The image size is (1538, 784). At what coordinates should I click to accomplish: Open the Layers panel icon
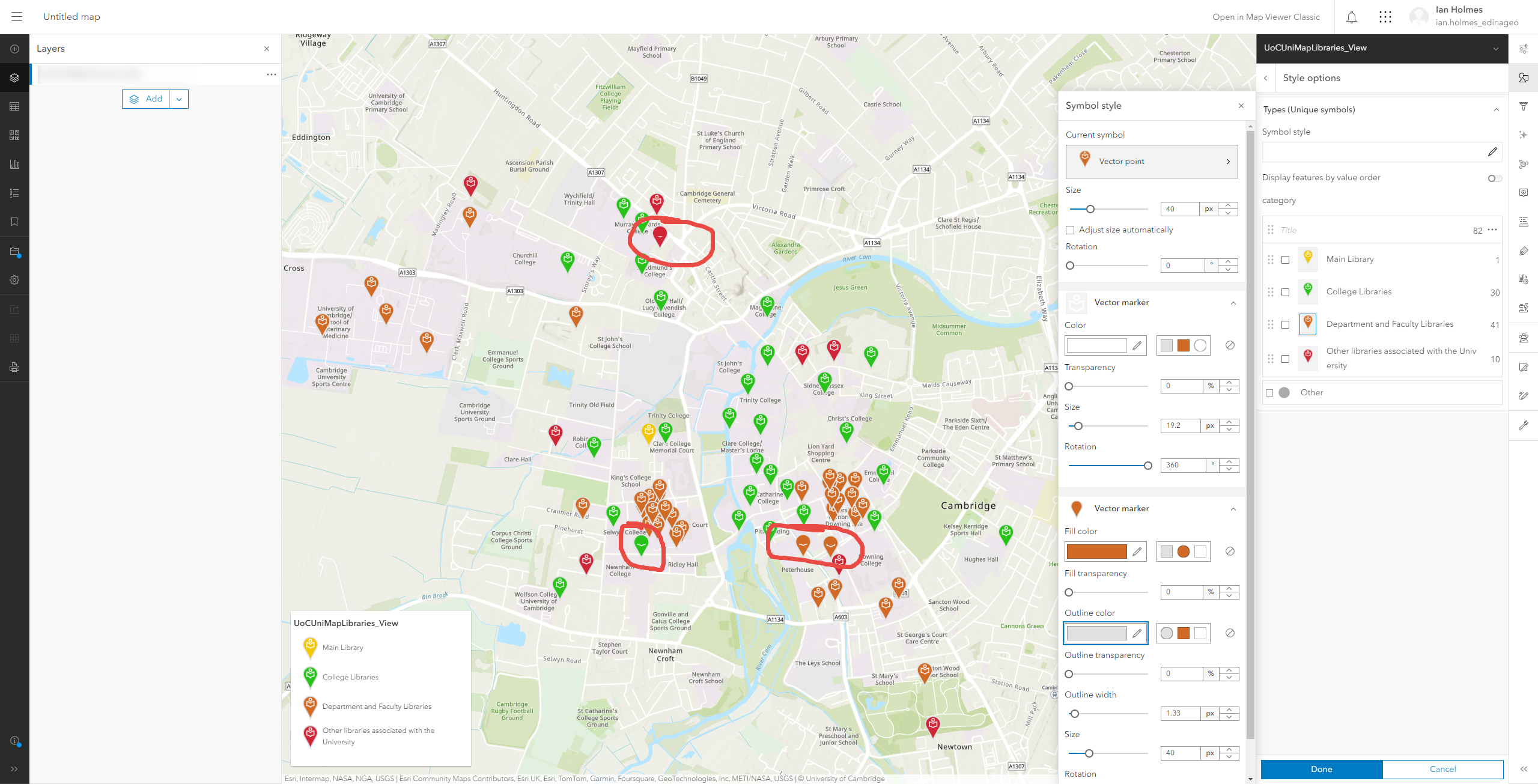click(x=14, y=77)
